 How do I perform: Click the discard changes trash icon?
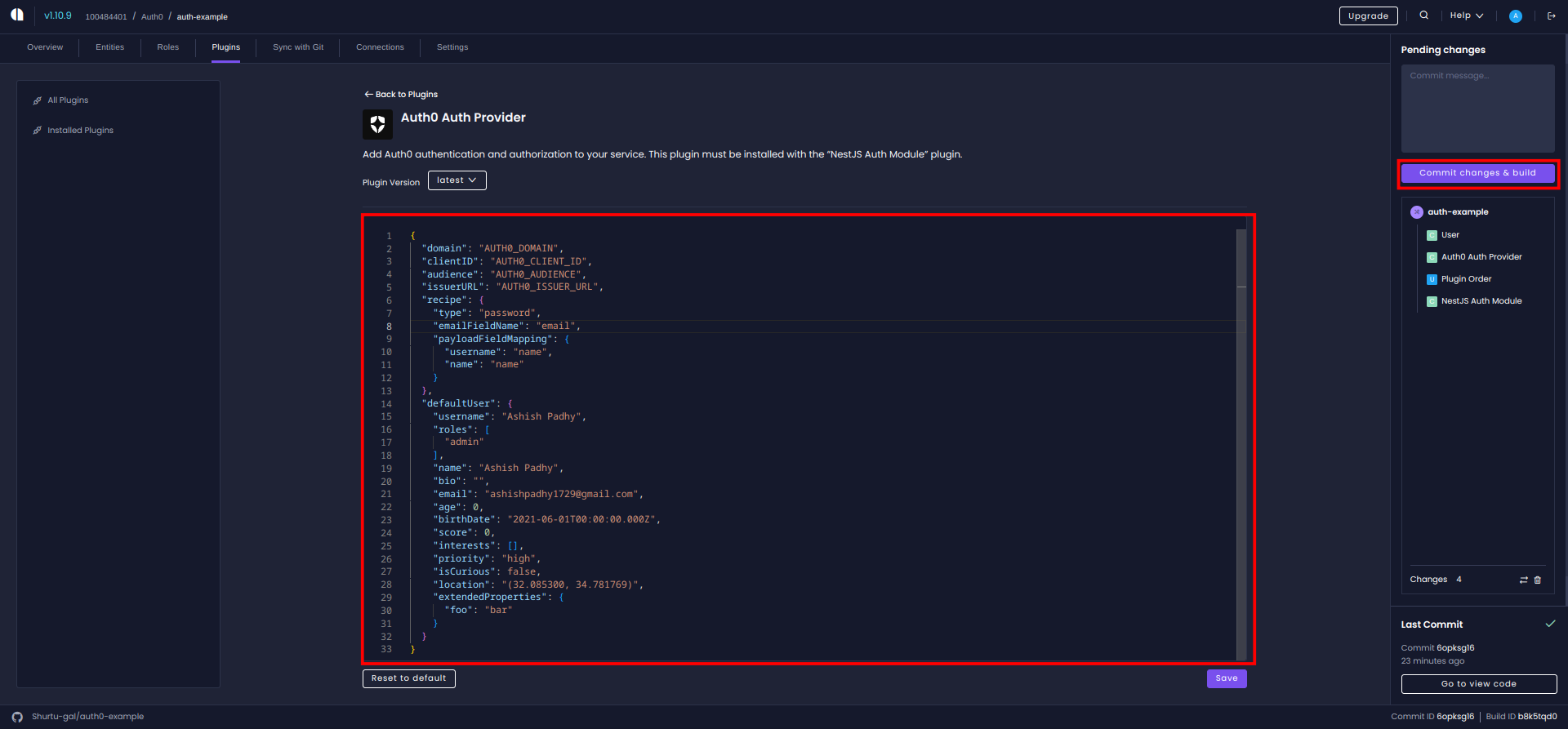(x=1538, y=580)
